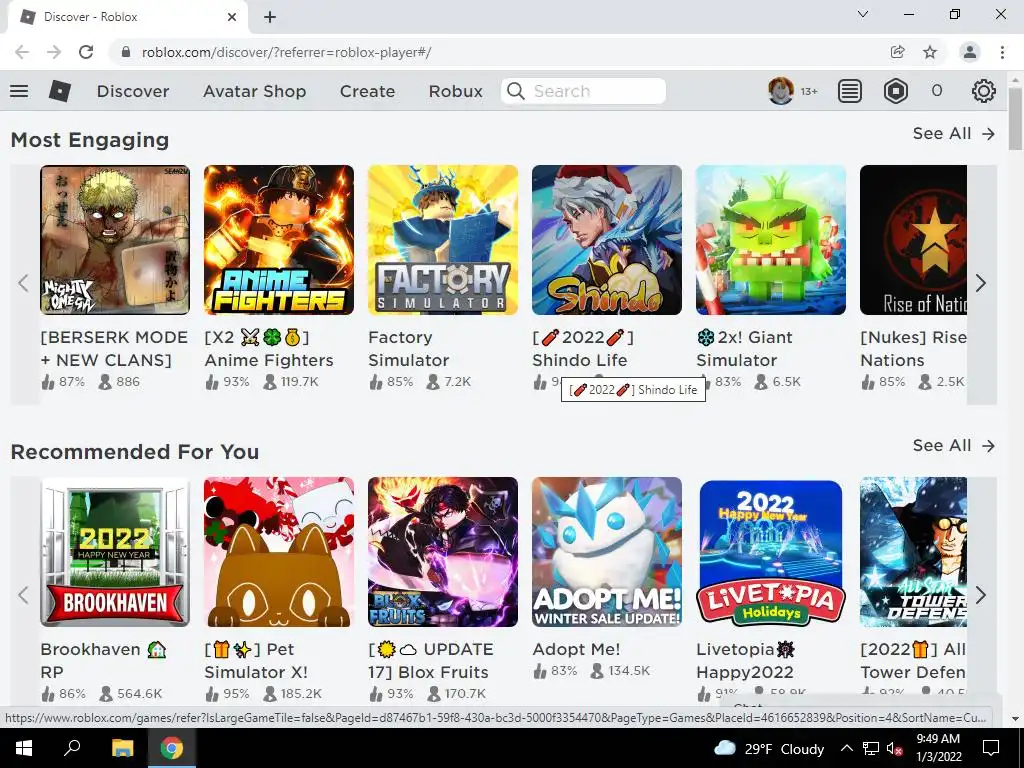The width and height of the screenshot is (1024, 768).
Task: Click the Robux balance 0
Action: click(936, 91)
